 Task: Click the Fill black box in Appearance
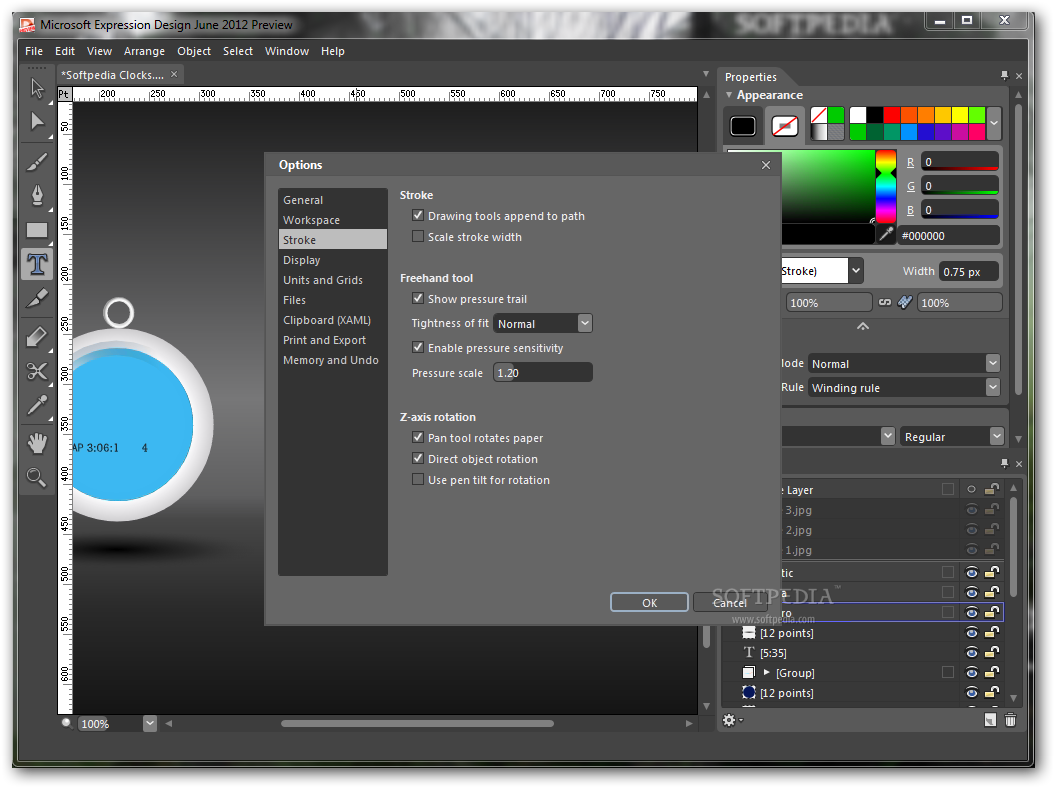[x=743, y=126]
